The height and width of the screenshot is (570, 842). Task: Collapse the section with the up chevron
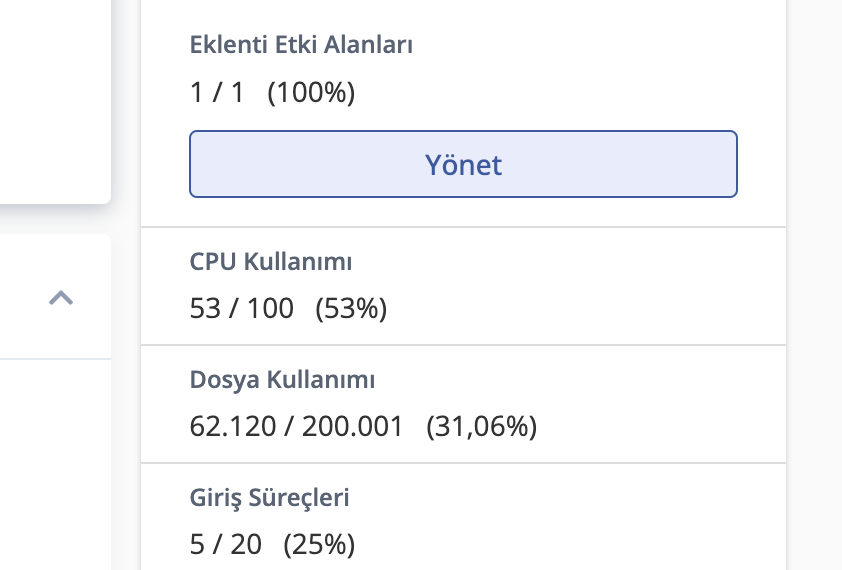tap(61, 297)
